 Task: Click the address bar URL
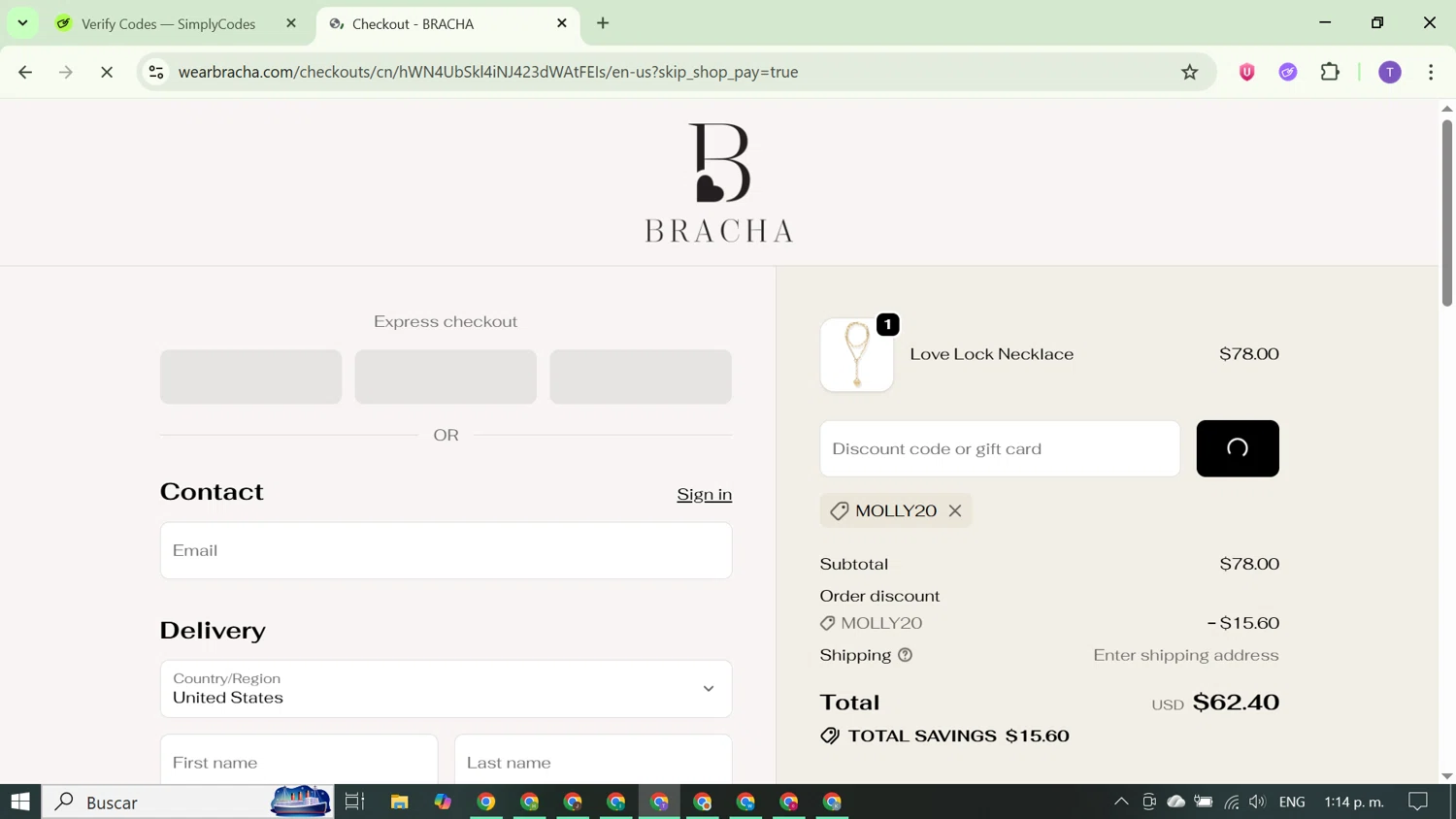[x=488, y=72]
